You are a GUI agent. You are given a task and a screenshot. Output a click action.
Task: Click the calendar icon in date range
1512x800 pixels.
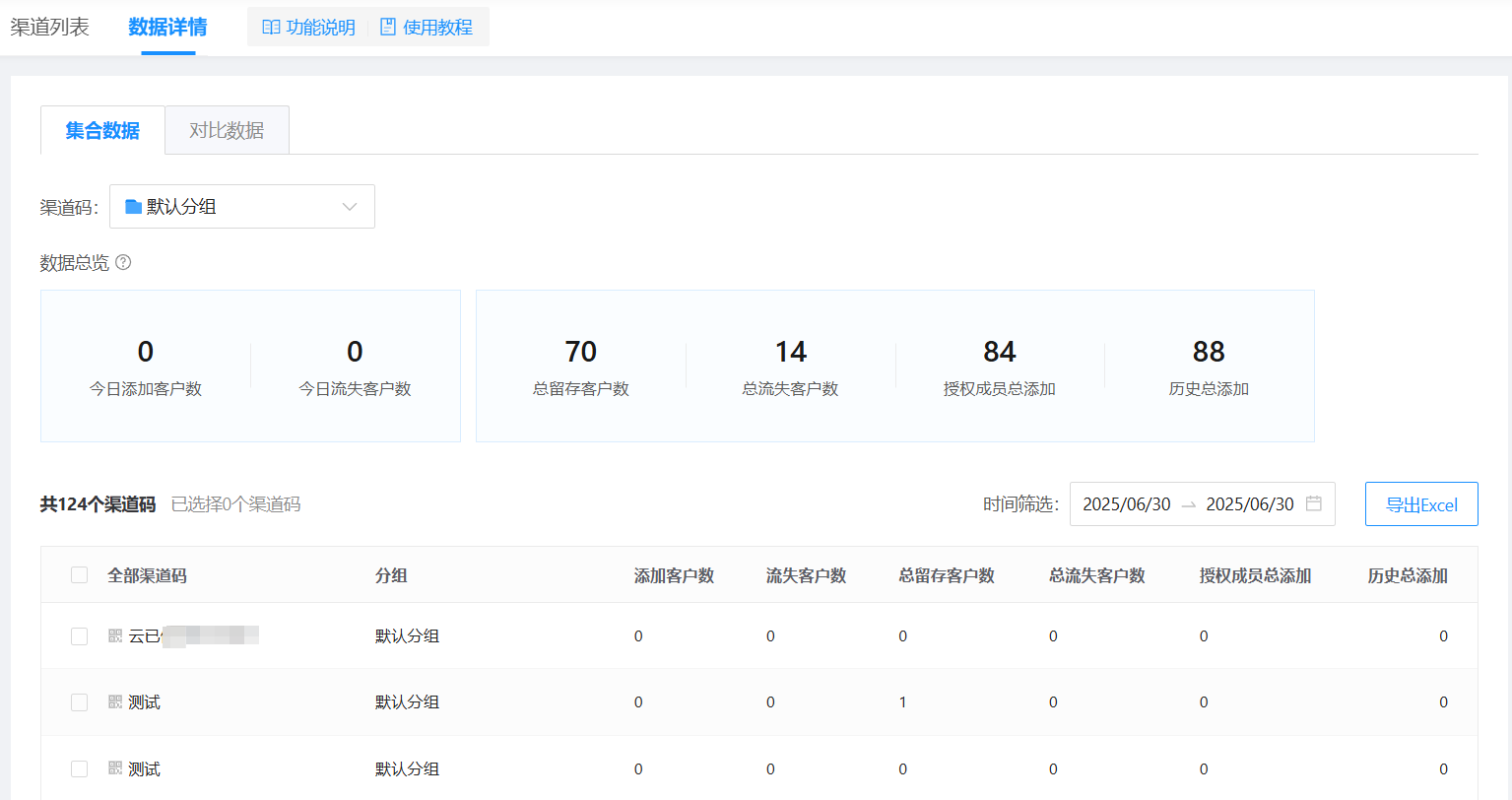(1313, 503)
